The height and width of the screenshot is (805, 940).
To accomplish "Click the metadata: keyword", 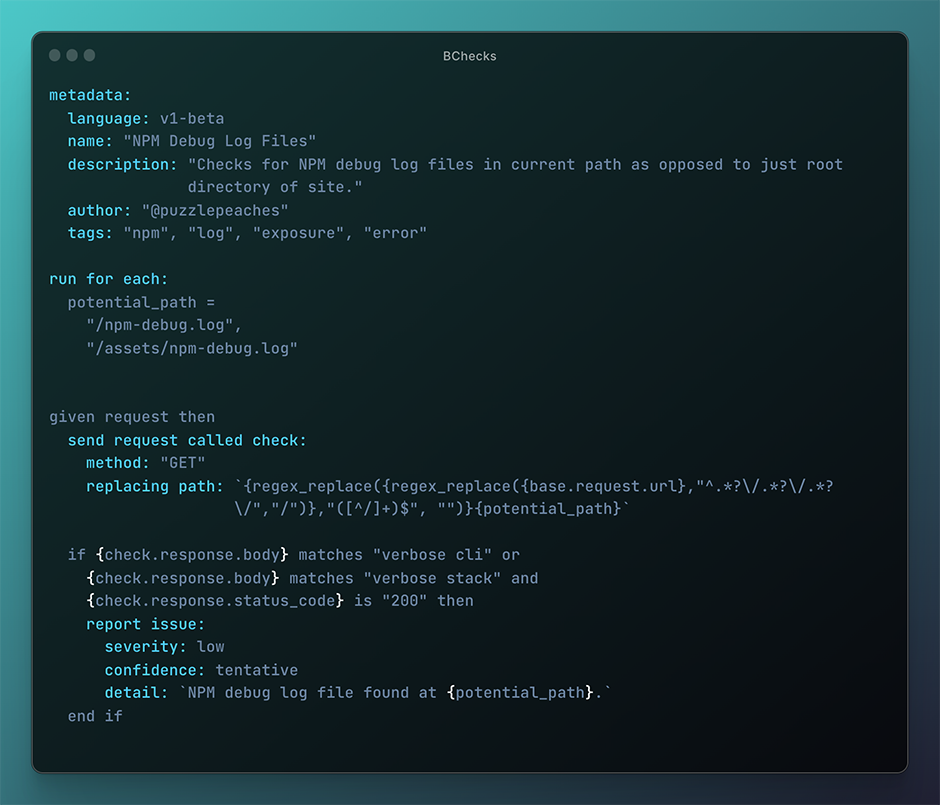I will [x=90, y=95].
